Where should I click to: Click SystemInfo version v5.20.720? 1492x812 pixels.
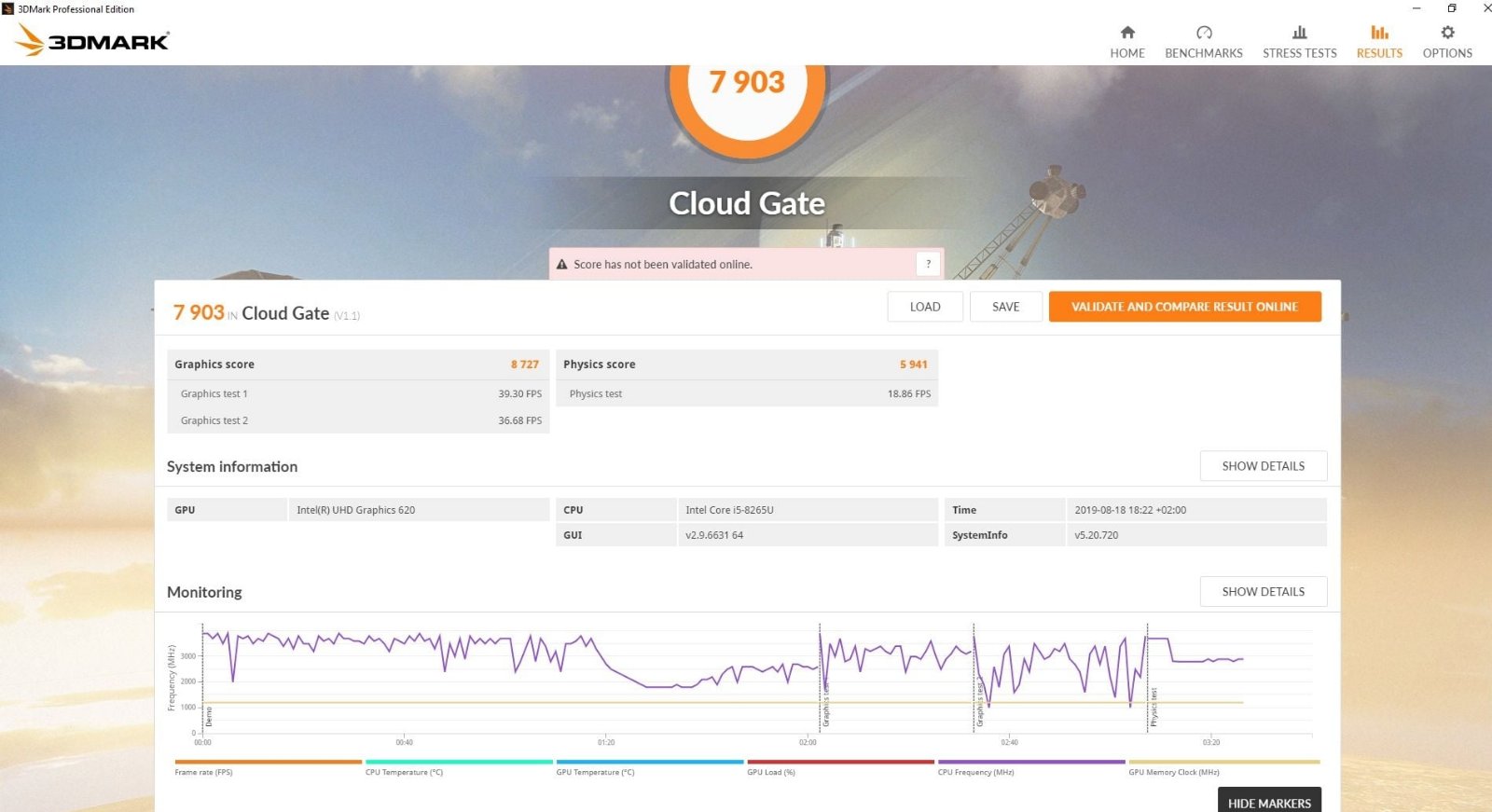point(1096,535)
